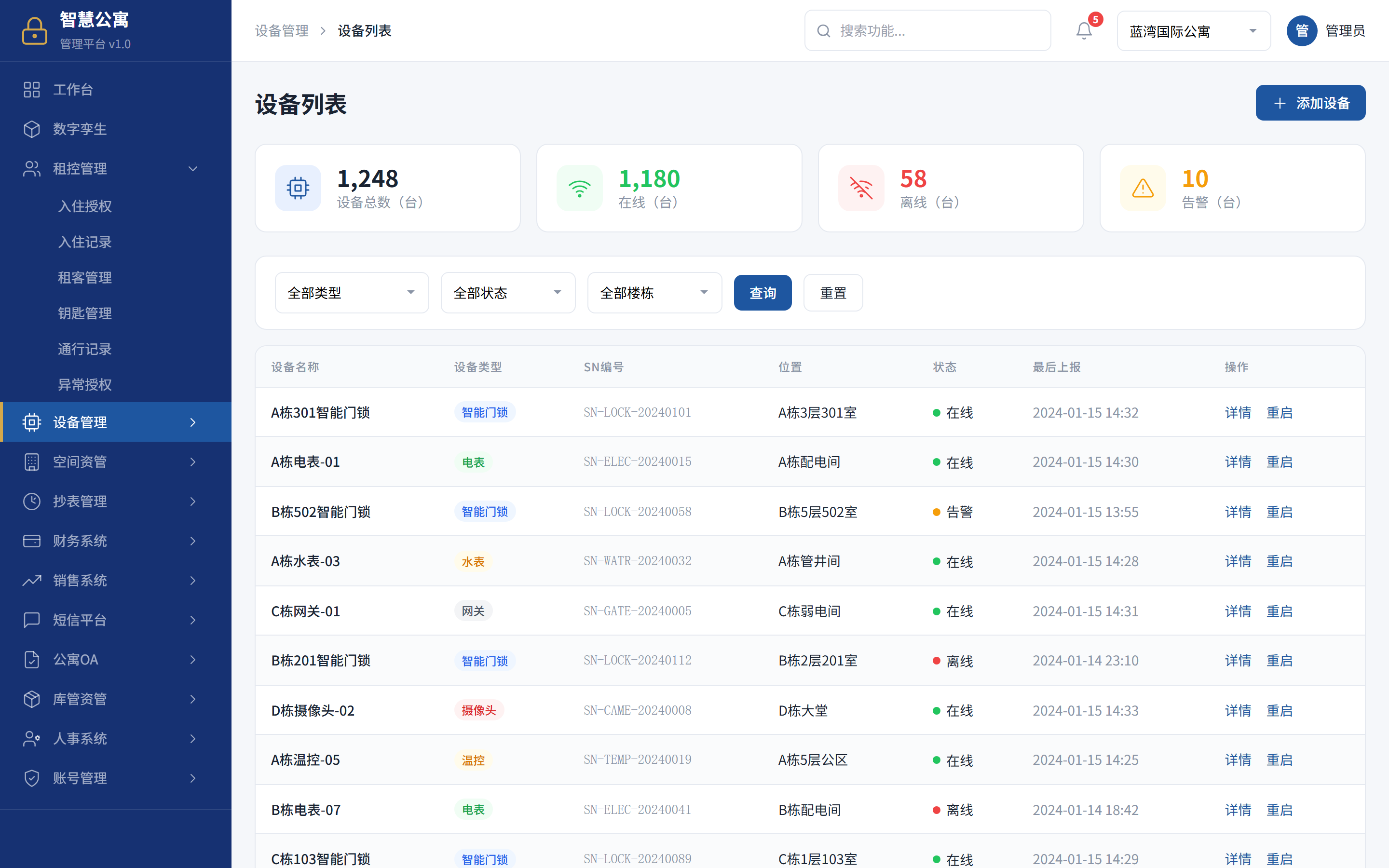Click the 添加设备 button
Image resolution: width=1389 pixels, height=868 pixels.
(x=1310, y=102)
